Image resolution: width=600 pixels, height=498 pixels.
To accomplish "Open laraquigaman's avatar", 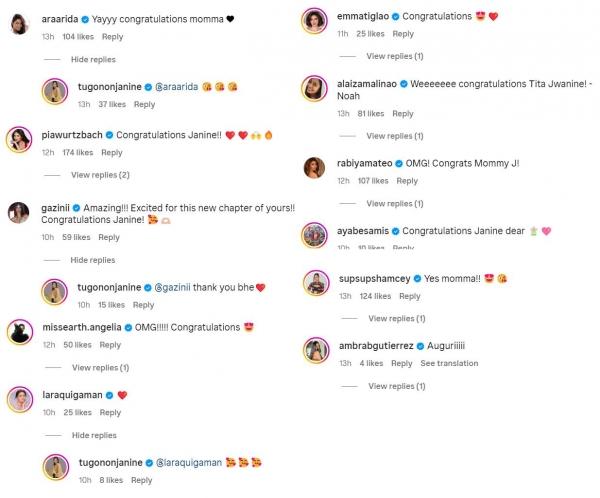I will (x=18, y=400).
